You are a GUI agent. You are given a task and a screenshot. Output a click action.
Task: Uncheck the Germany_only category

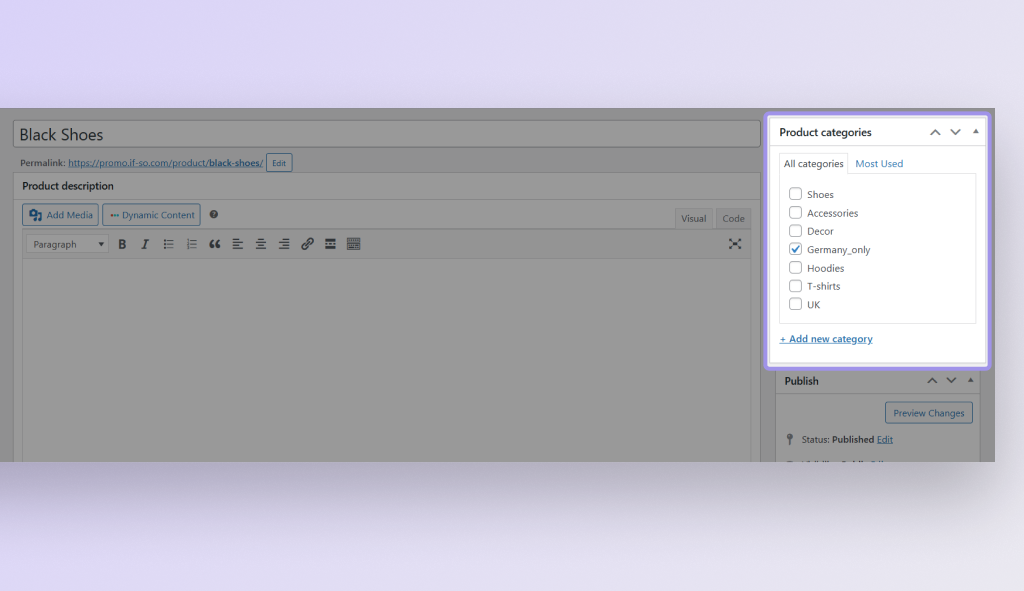(796, 249)
